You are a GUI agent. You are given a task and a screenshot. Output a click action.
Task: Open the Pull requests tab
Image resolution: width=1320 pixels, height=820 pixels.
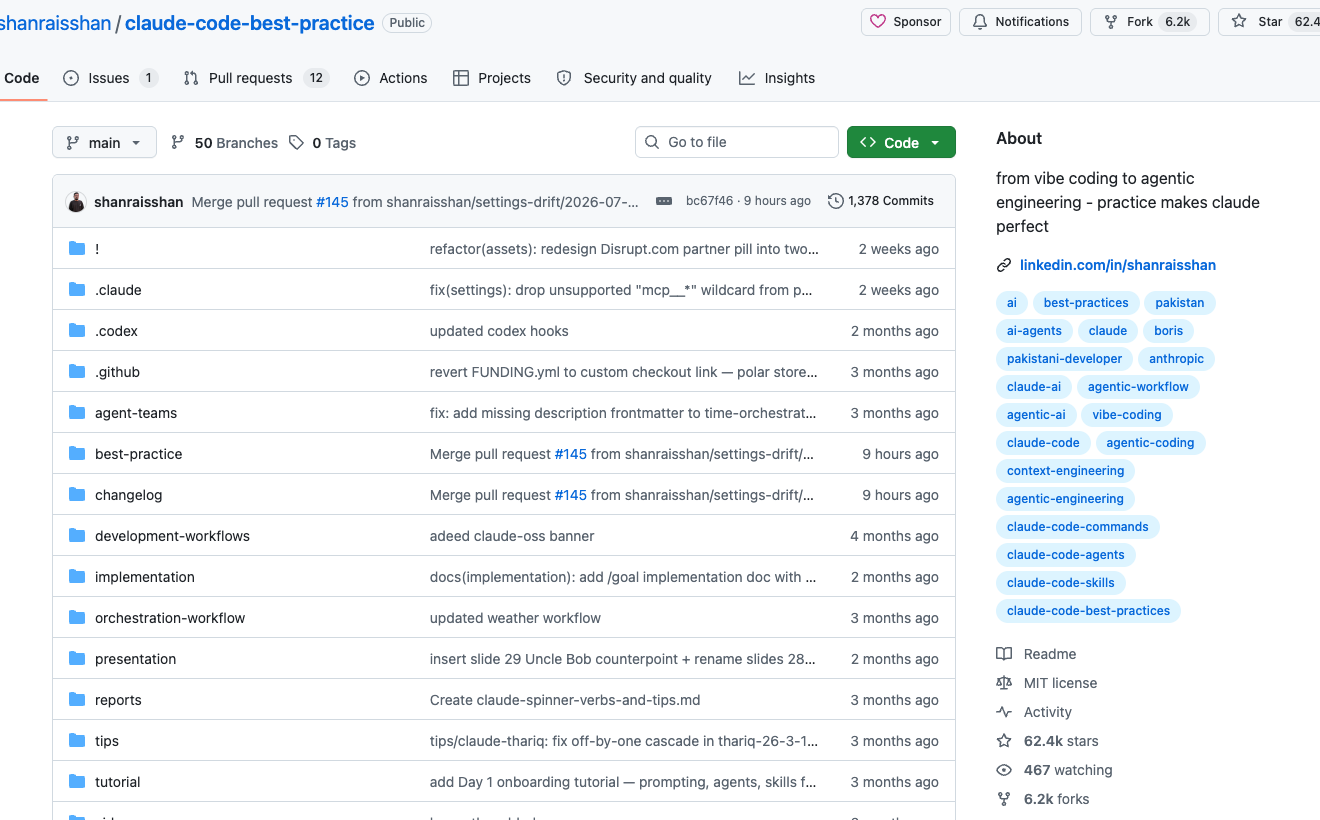pyautogui.click(x=256, y=78)
